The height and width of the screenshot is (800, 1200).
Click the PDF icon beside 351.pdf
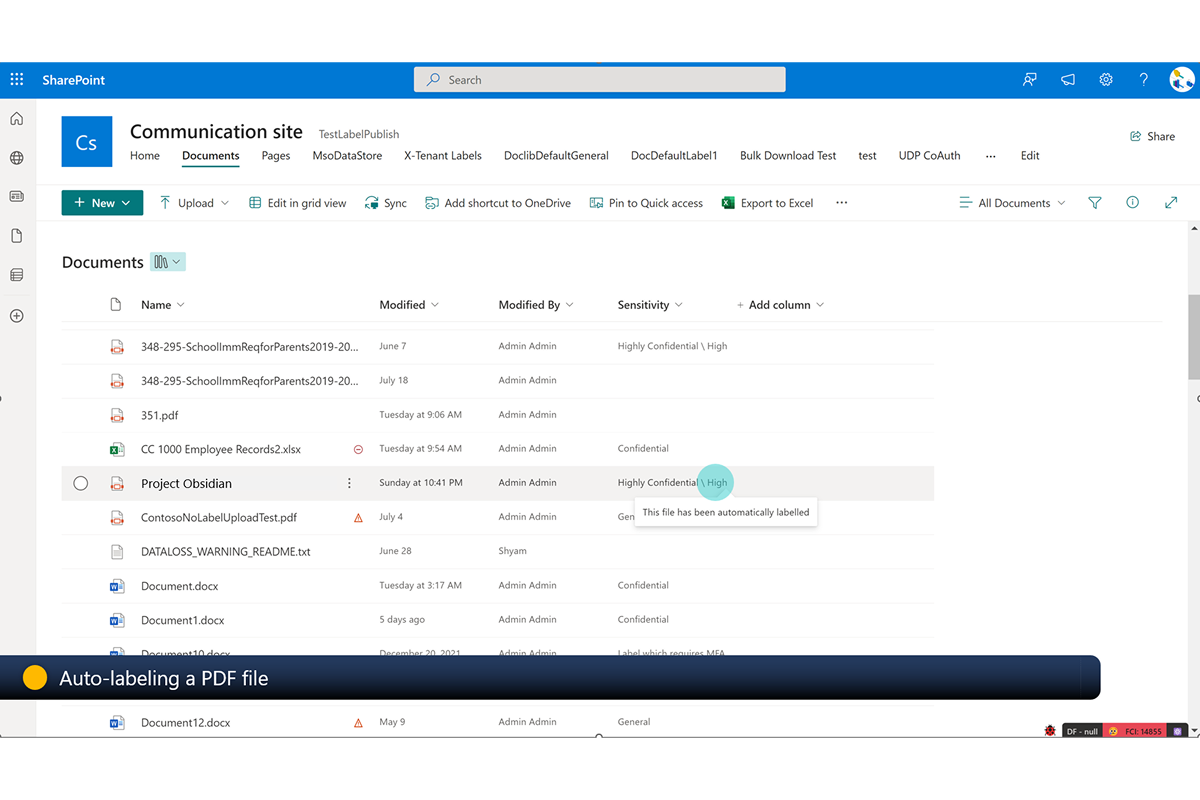[x=117, y=415]
